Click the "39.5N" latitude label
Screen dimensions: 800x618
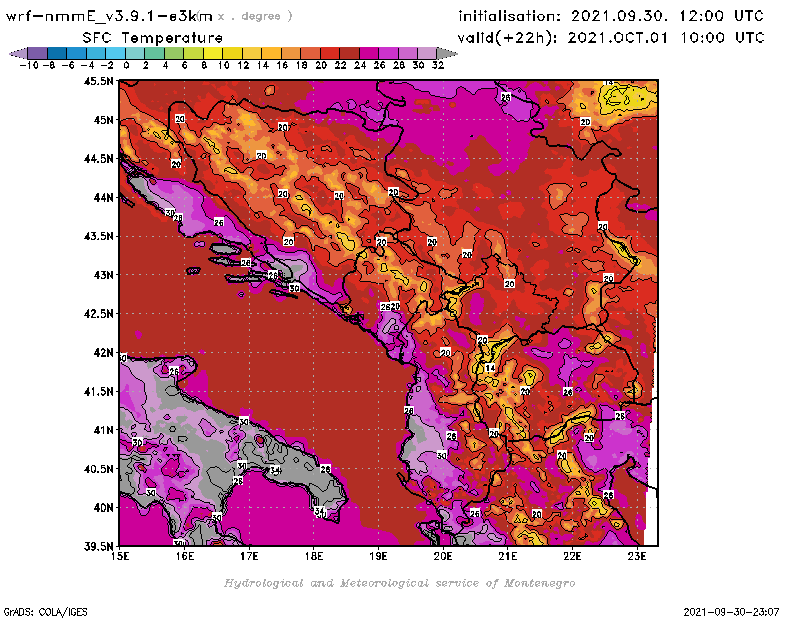98,547
